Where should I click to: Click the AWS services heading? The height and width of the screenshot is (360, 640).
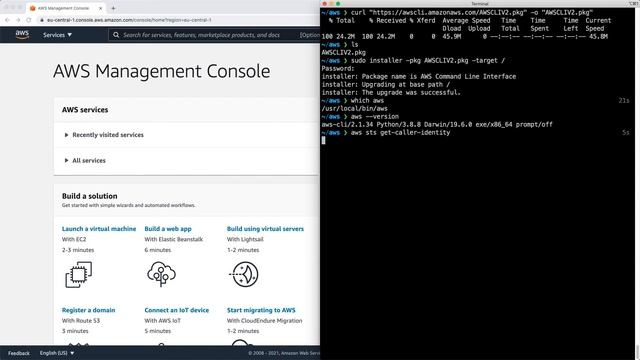pyautogui.click(x=85, y=110)
